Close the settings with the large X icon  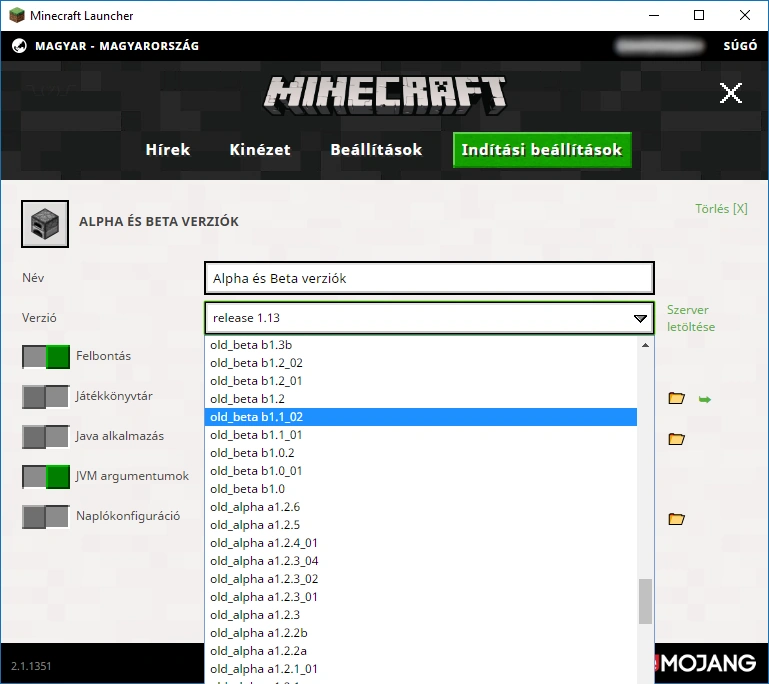pos(731,93)
